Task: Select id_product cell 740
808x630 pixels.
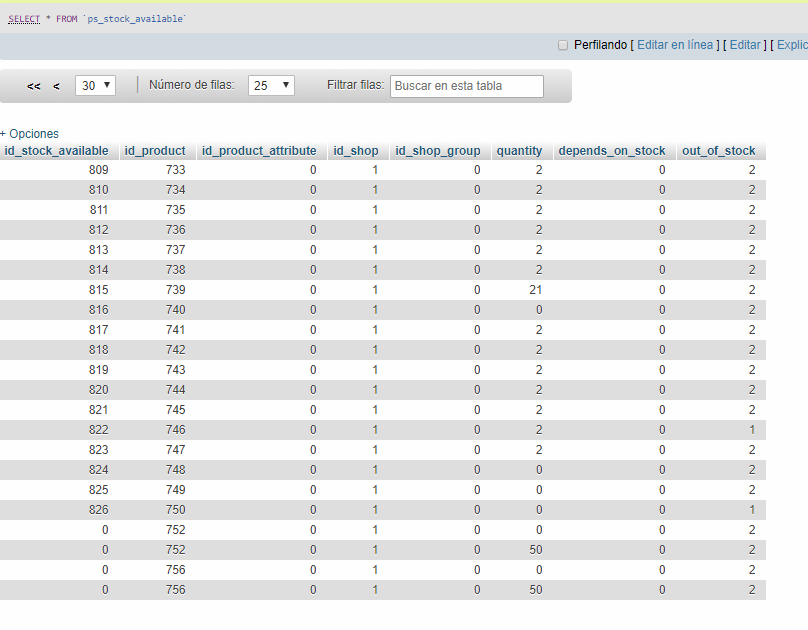Action: click(x=176, y=310)
